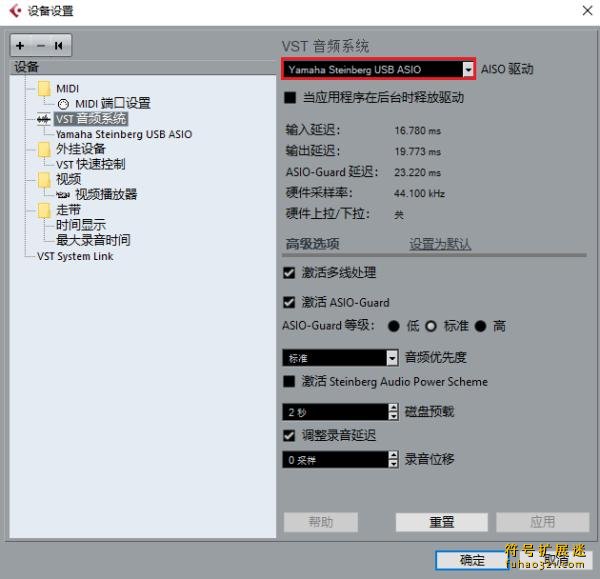Click the VST audio system waveform icon
This screenshot has width=600, height=579.
point(44,119)
